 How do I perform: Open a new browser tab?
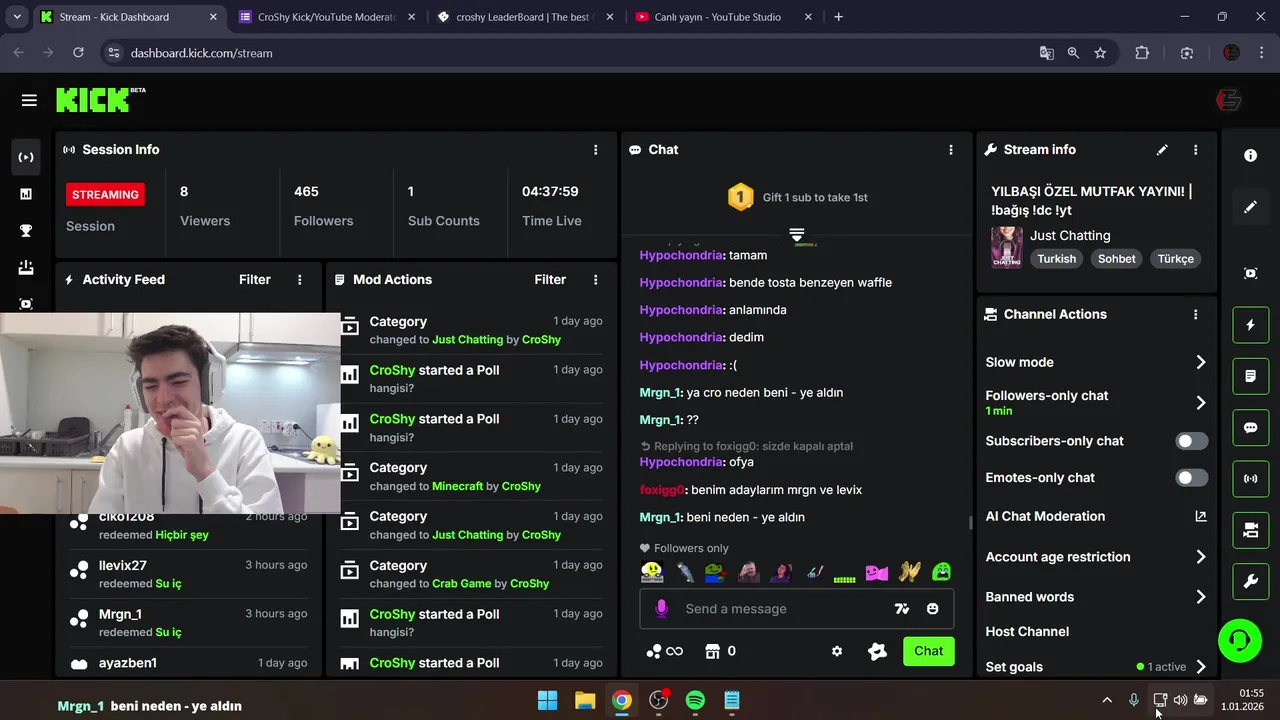point(838,17)
